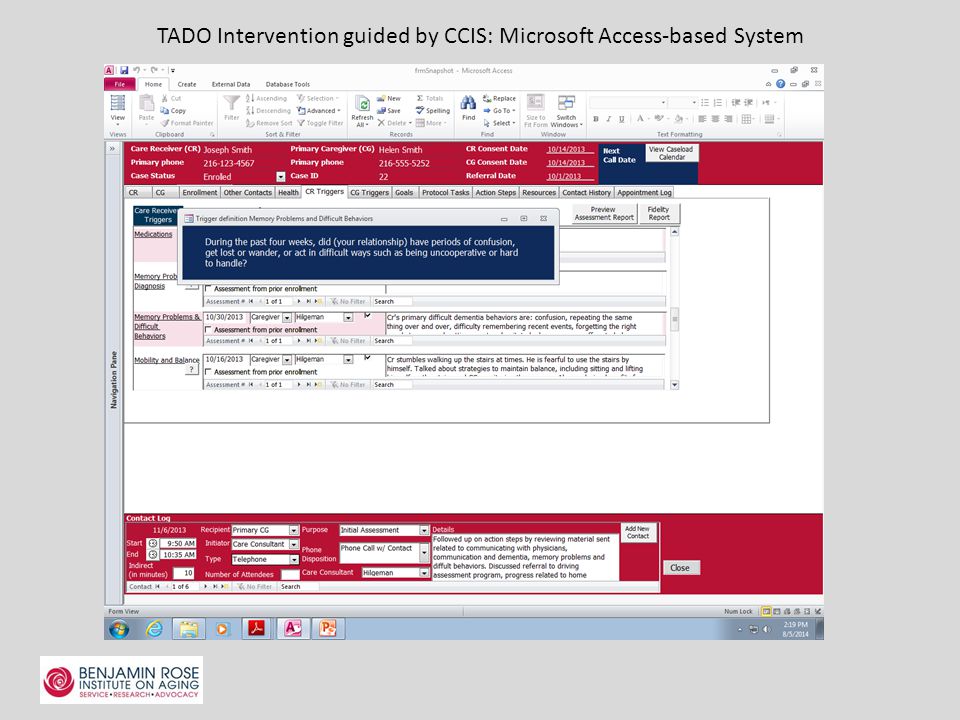Click the Save icon in quick access toolbar
This screenshot has width=960, height=720.
click(124, 70)
